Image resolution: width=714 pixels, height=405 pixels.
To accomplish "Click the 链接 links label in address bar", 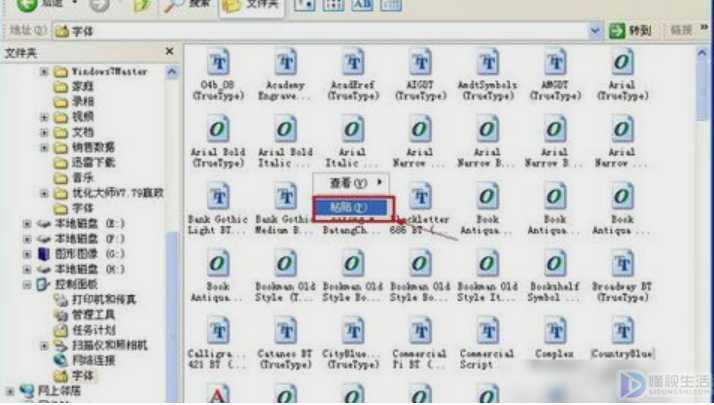I will pos(682,31).
